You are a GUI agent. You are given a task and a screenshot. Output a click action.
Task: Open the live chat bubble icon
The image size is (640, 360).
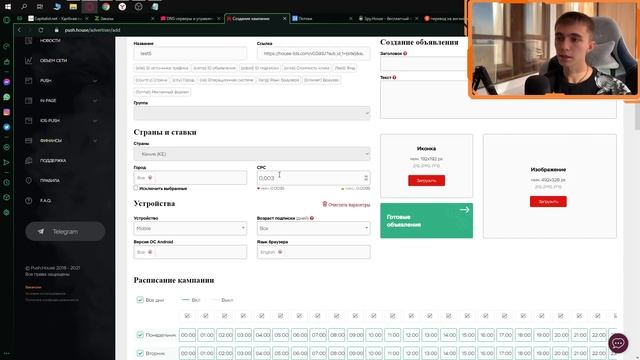(618, 343)
